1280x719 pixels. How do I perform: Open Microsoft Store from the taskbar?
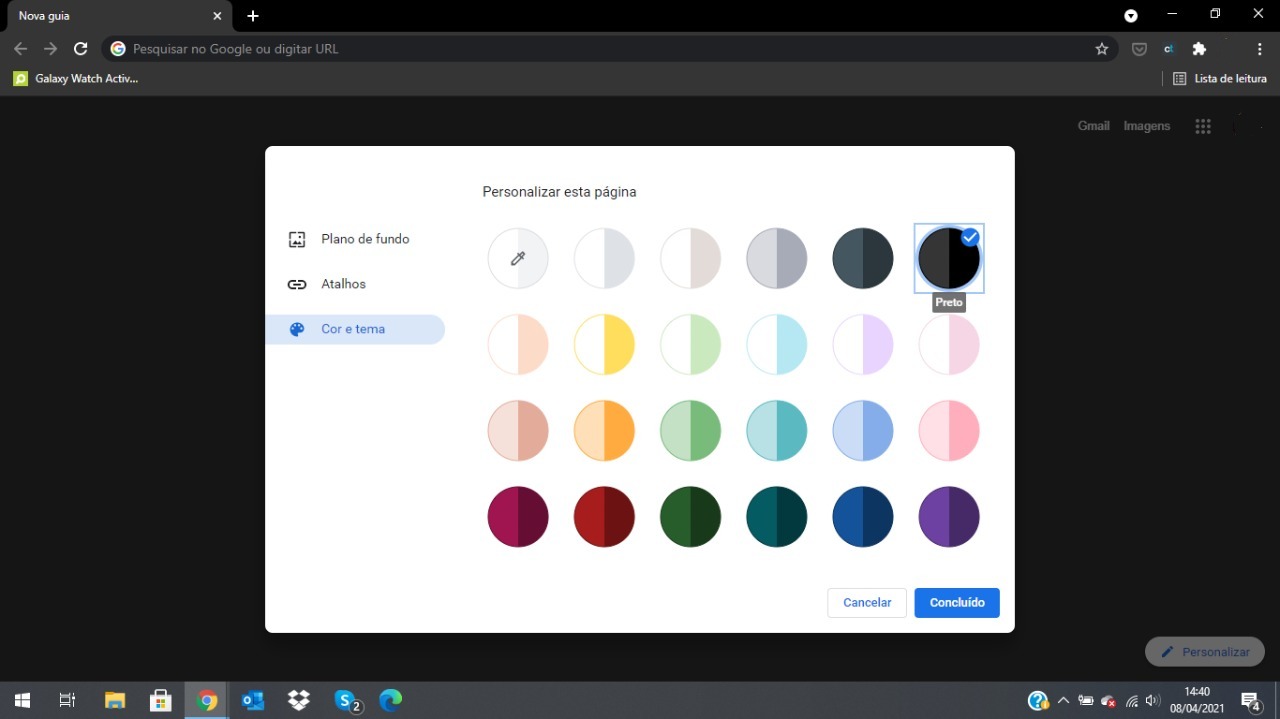click(x=160, y=700)
